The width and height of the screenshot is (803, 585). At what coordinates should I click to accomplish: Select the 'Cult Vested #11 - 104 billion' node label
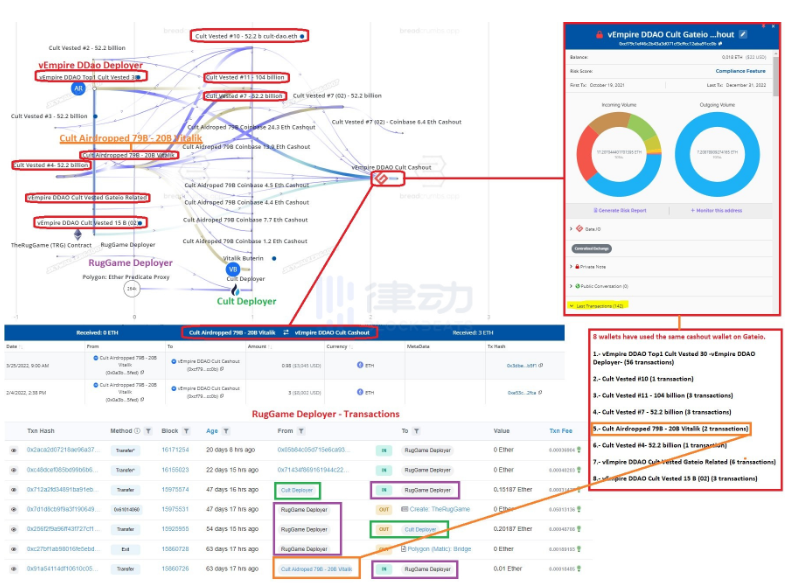click(x=245, y=77)
